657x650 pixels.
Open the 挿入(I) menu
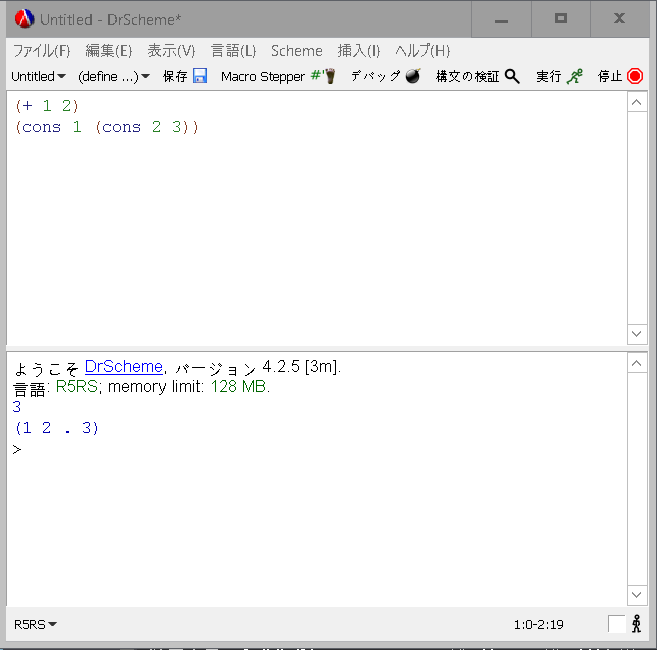359,51
